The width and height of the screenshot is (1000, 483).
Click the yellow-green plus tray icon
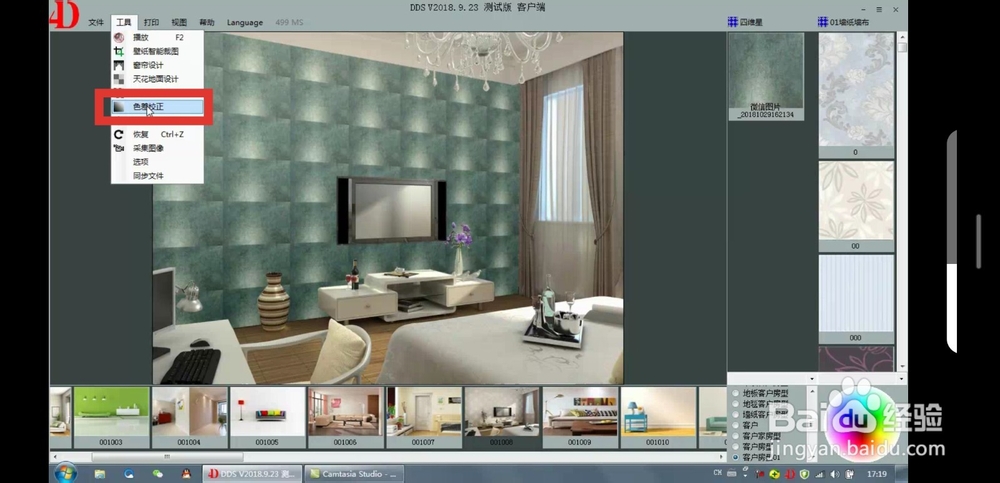click(774, 474)
